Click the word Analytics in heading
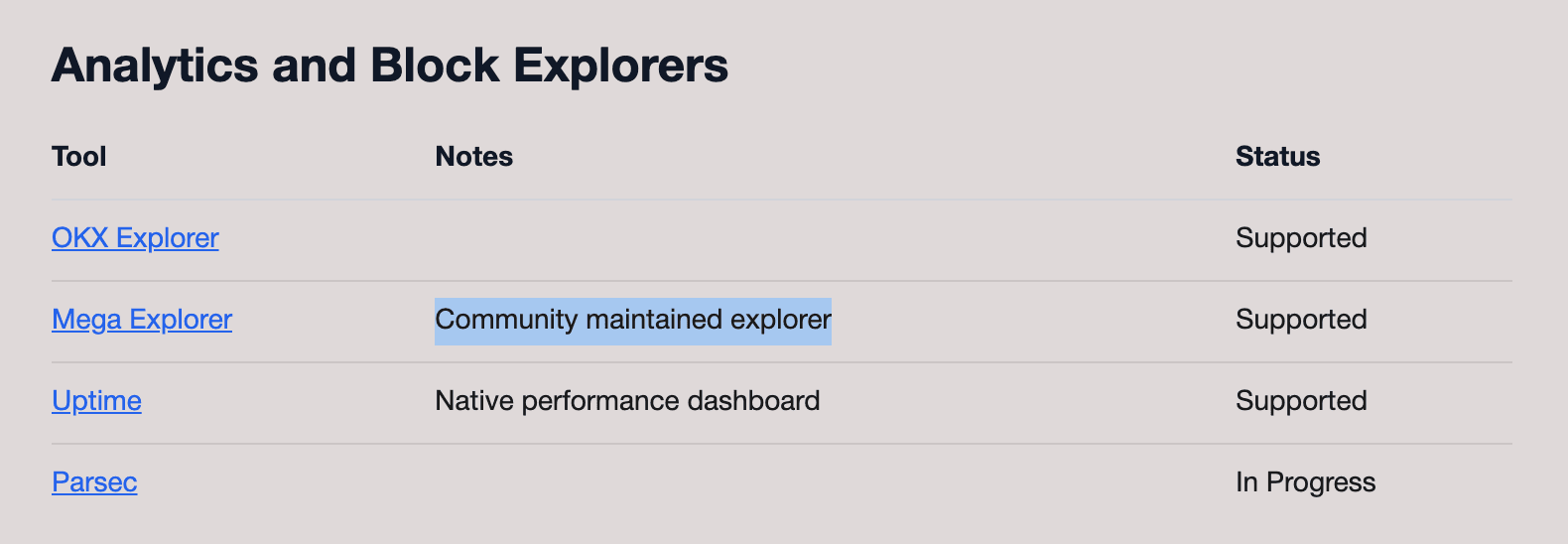 point(156,66)
